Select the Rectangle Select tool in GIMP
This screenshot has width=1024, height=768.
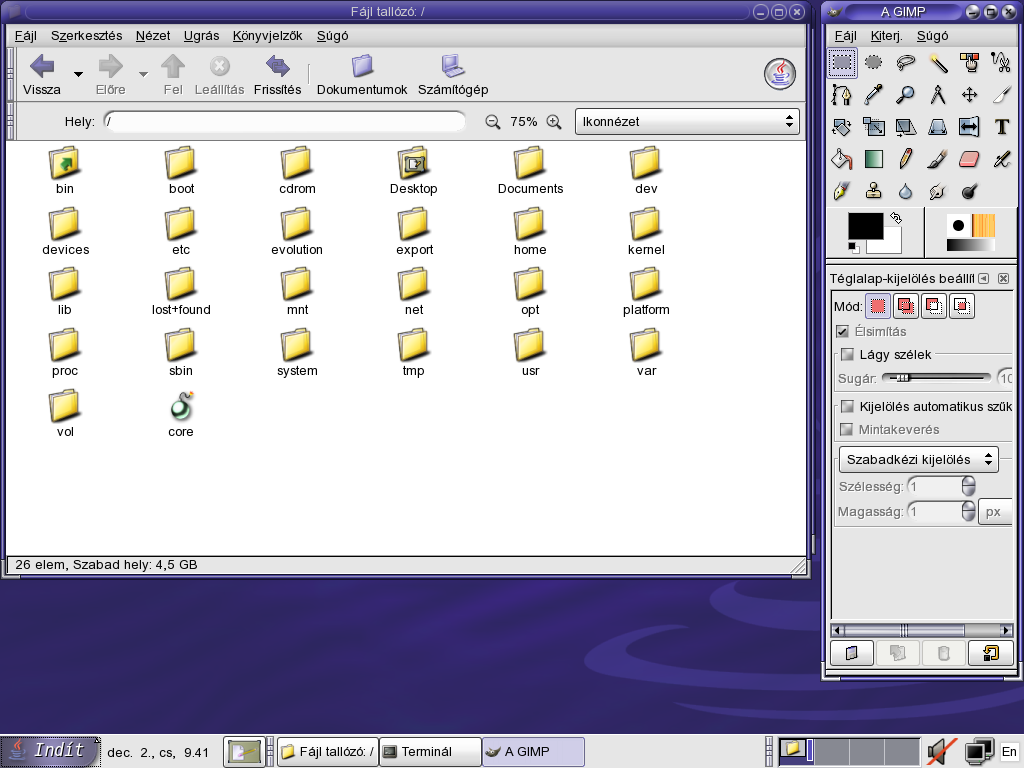(842, 63)
